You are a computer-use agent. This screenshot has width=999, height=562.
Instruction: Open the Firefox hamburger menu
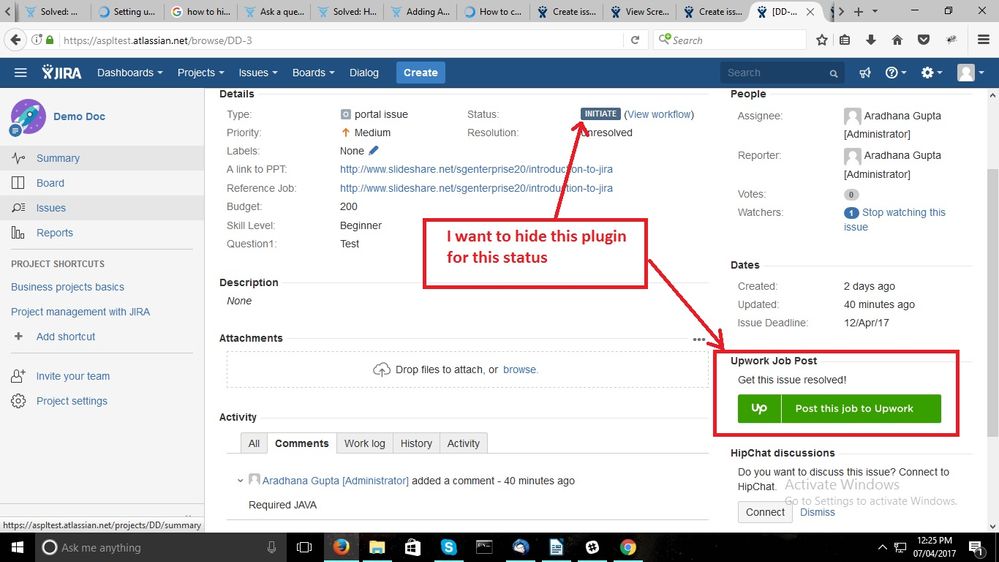[x=984, y=40]
